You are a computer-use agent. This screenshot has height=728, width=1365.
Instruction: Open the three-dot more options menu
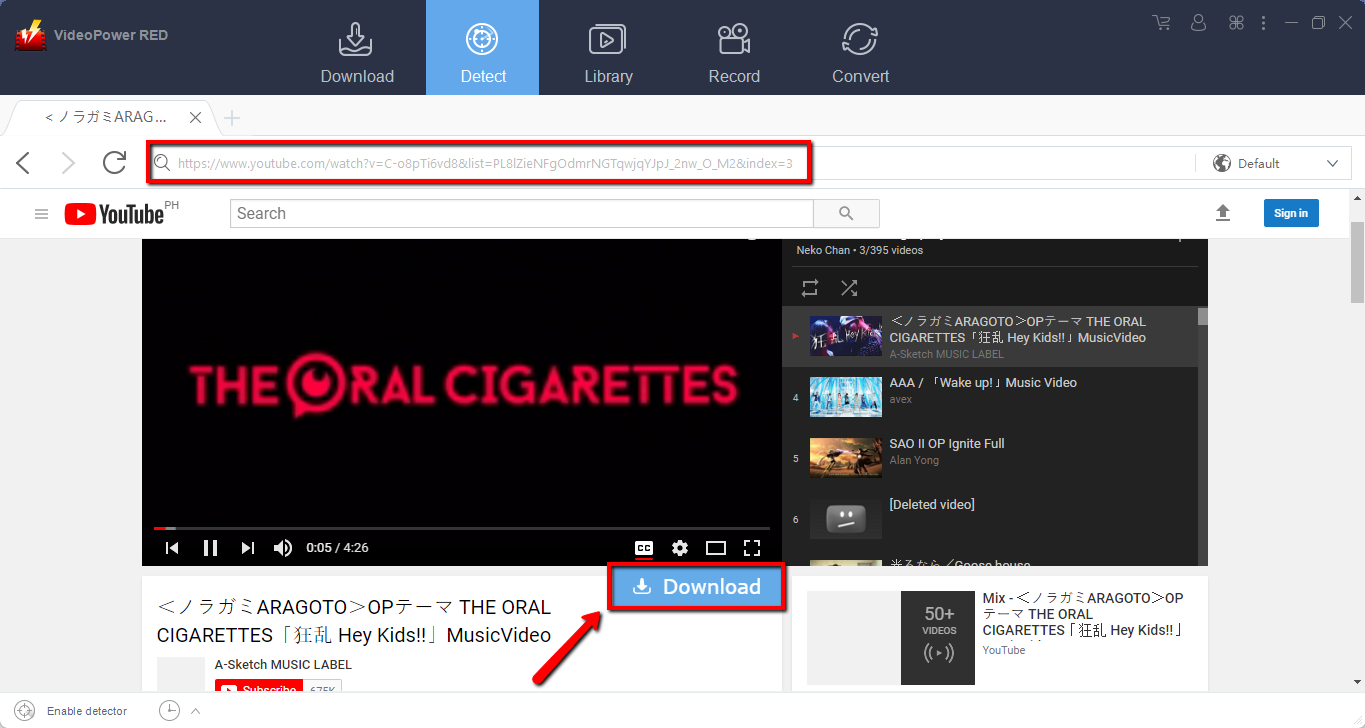tap(1263, 22)
